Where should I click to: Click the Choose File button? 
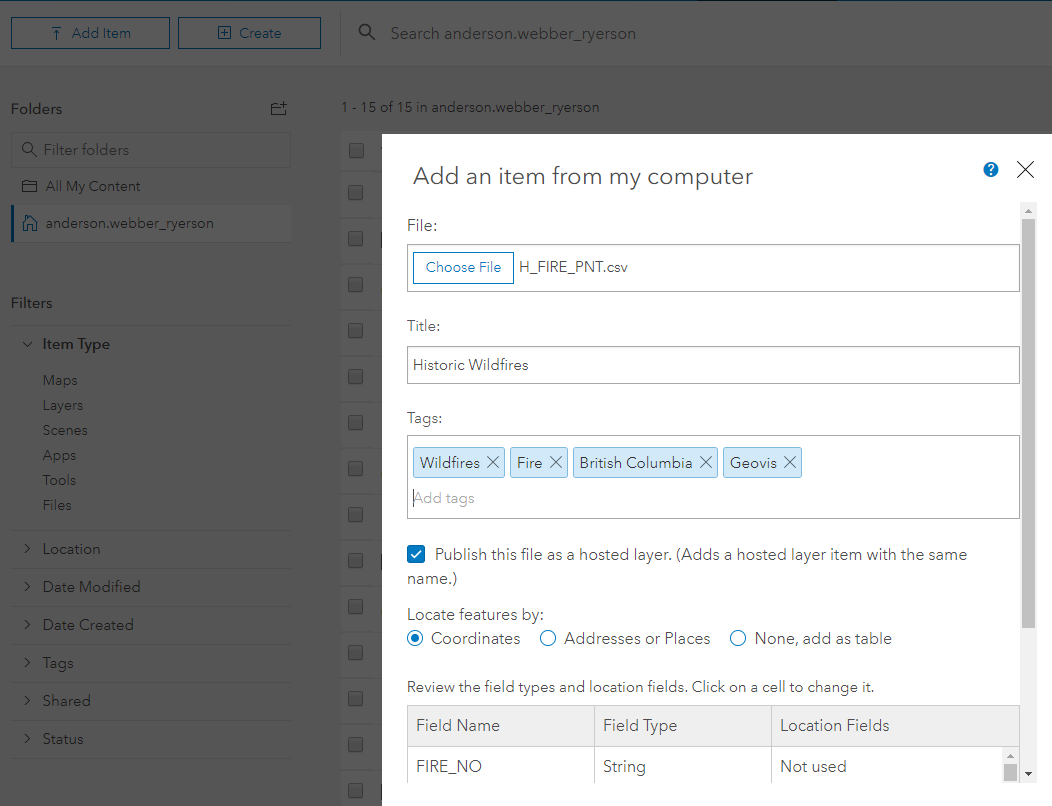[x=463, y=268]
